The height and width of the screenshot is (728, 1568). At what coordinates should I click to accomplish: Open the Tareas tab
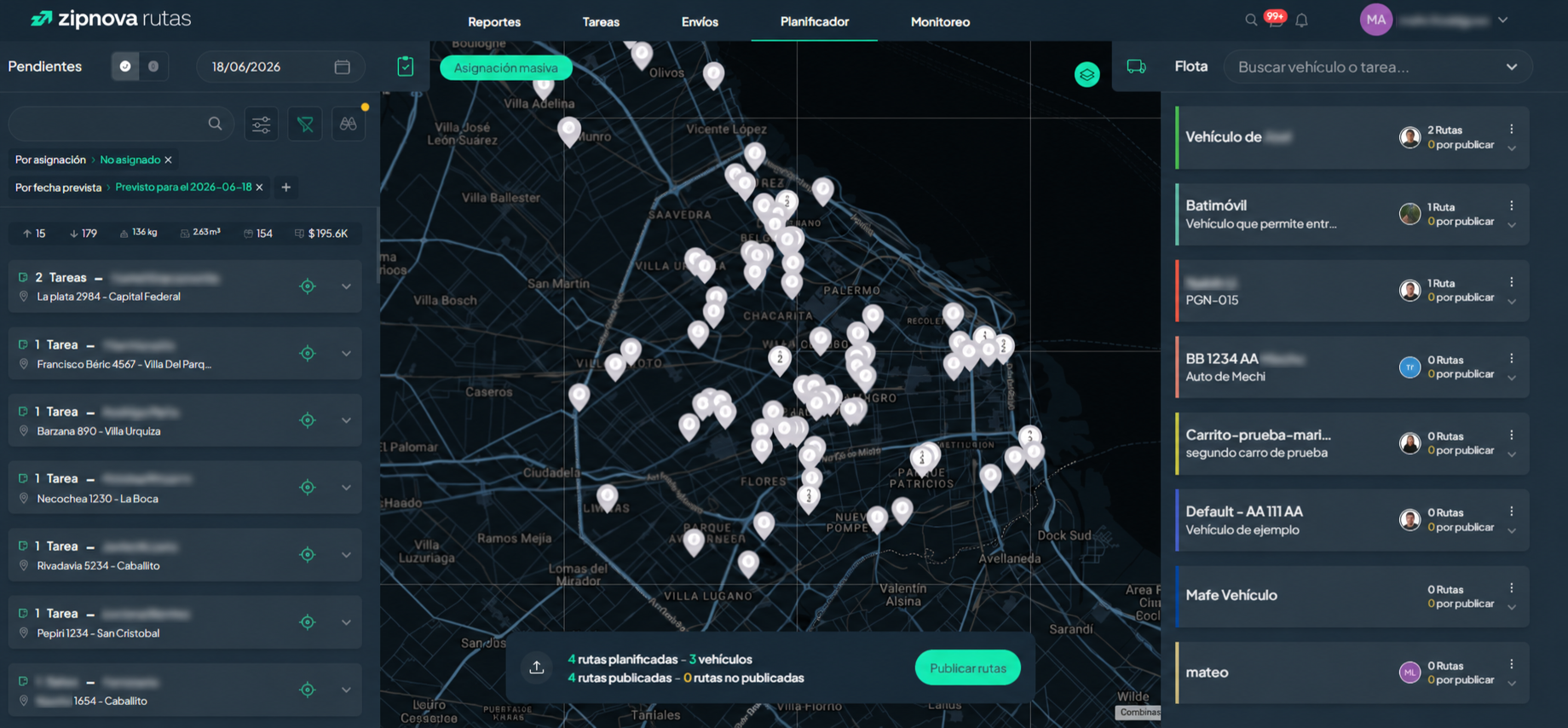601,22
